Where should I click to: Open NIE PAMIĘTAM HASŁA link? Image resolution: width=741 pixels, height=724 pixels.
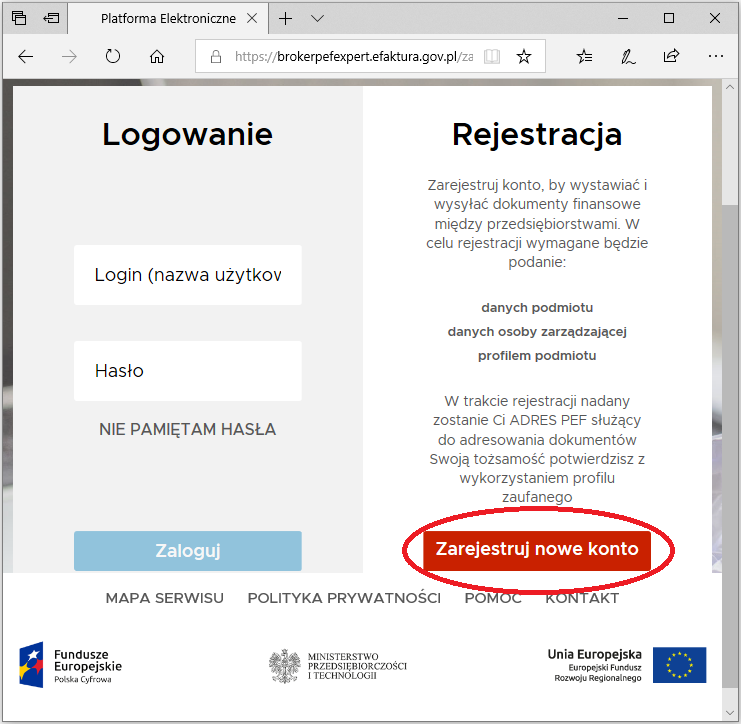(x=188, y=429)
